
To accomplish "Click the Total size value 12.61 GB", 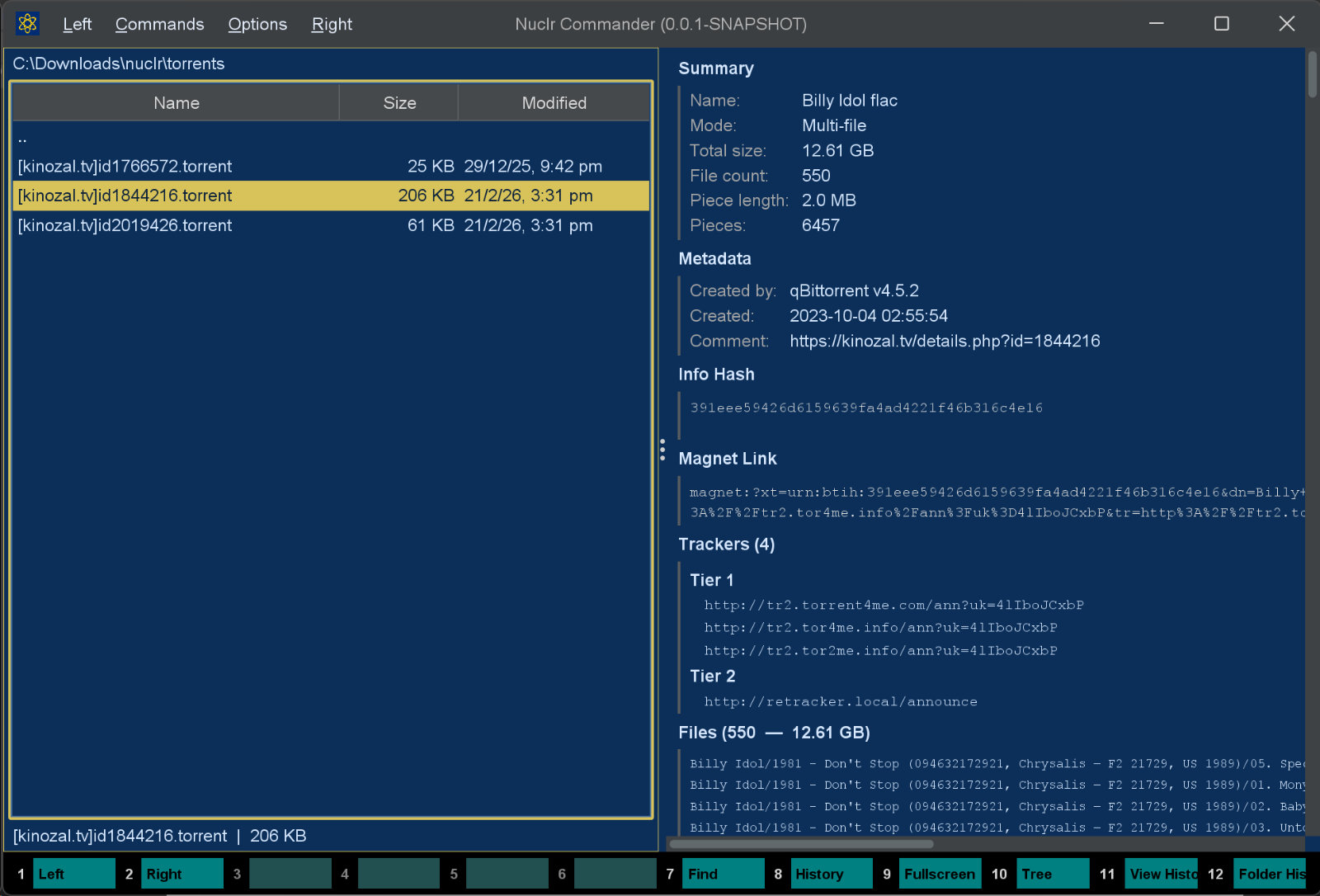I will click(837, 150).
